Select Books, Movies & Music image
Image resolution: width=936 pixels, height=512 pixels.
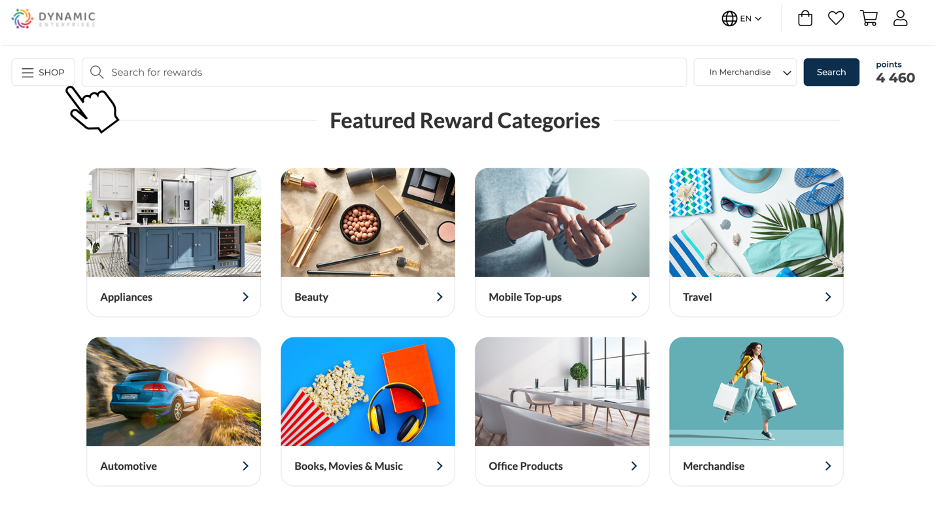[368, 391]
